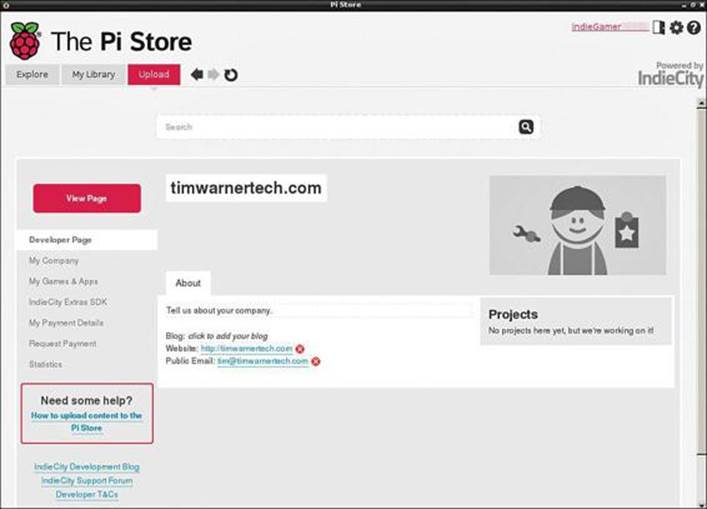Click the 'Powered by' text

(679, 65)
